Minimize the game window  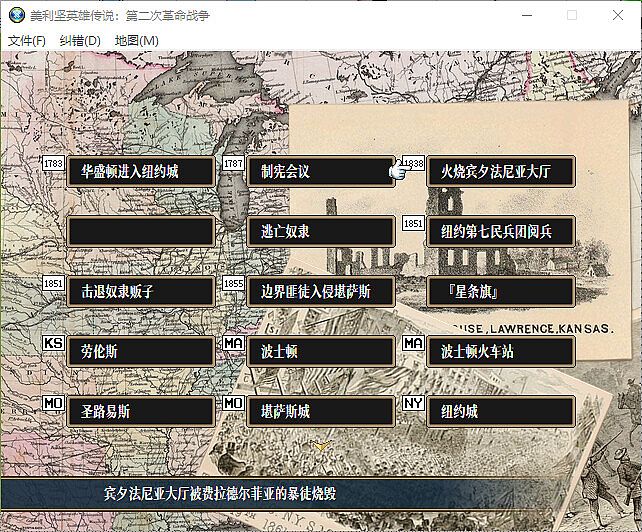pos(527,16)
